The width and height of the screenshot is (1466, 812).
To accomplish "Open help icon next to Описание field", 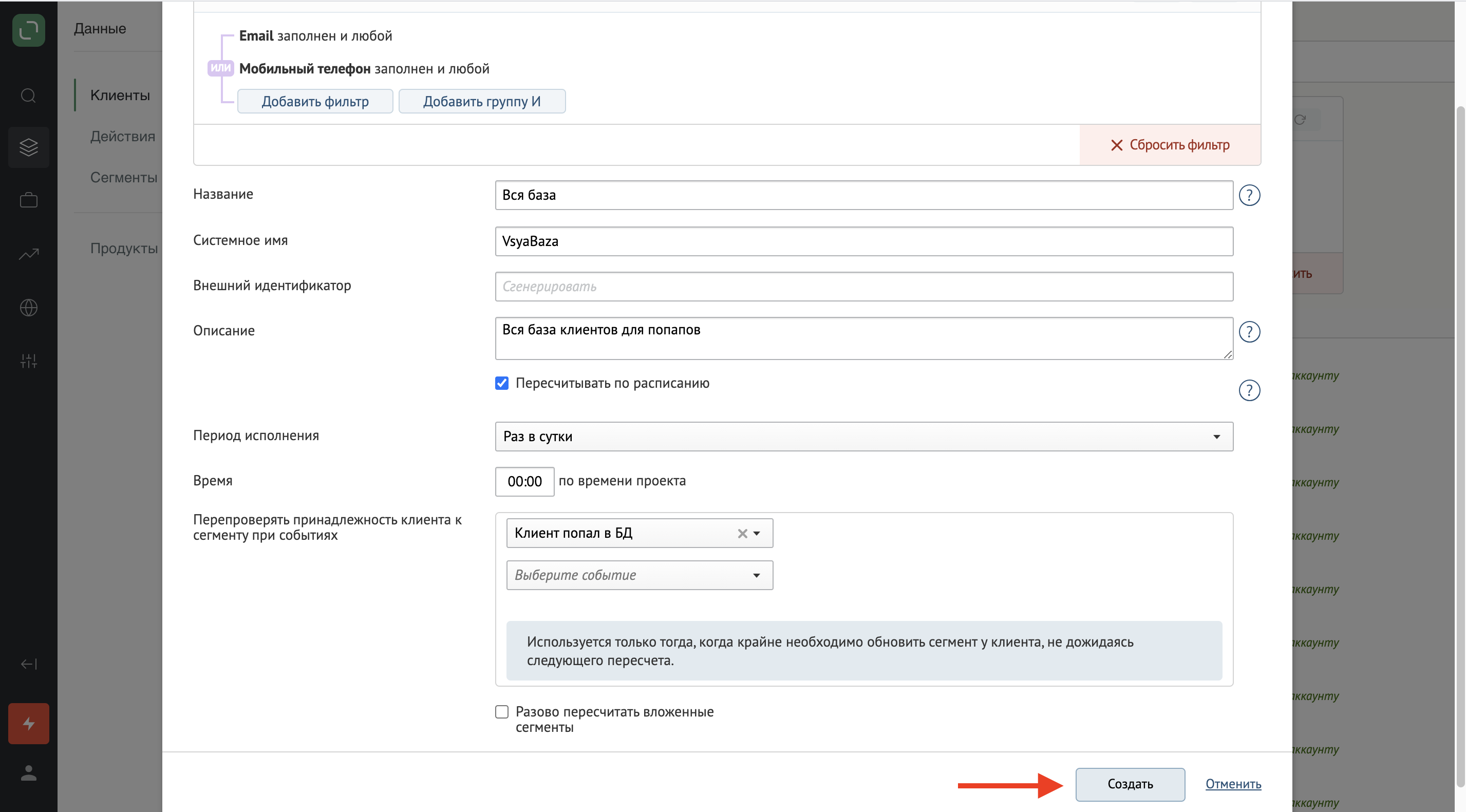I will tap(1249, 331).
